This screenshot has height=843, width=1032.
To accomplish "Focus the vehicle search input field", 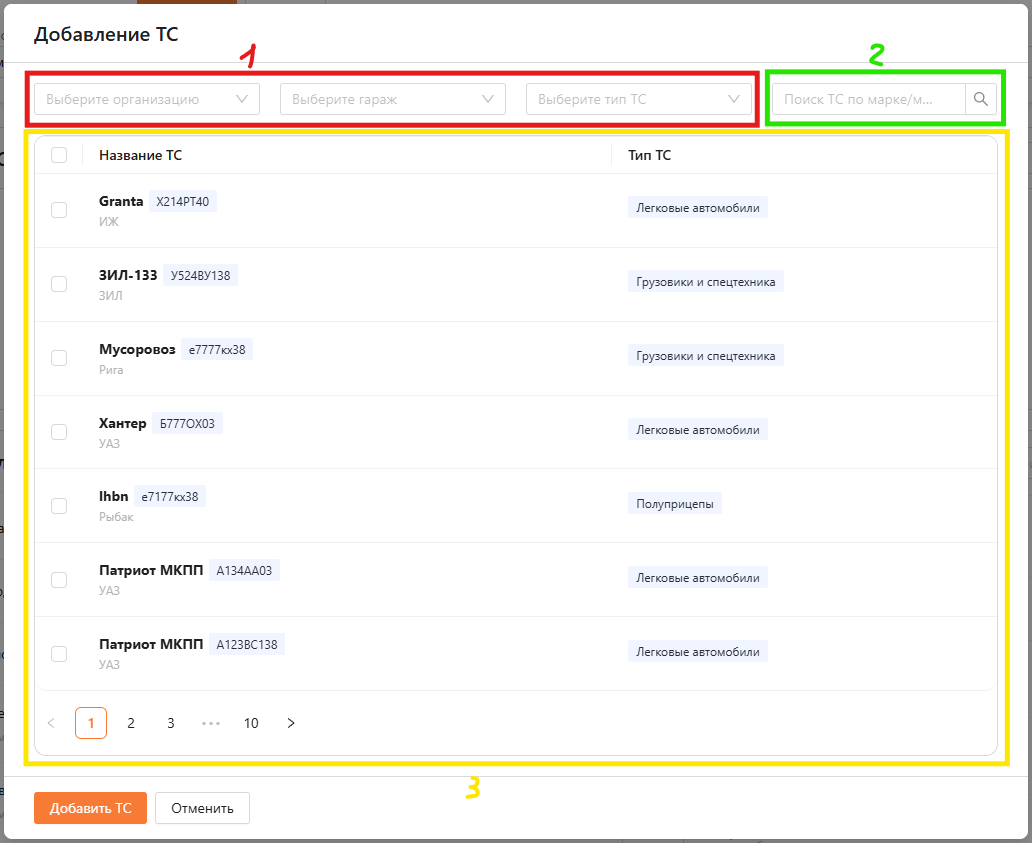I will point(867,99).
